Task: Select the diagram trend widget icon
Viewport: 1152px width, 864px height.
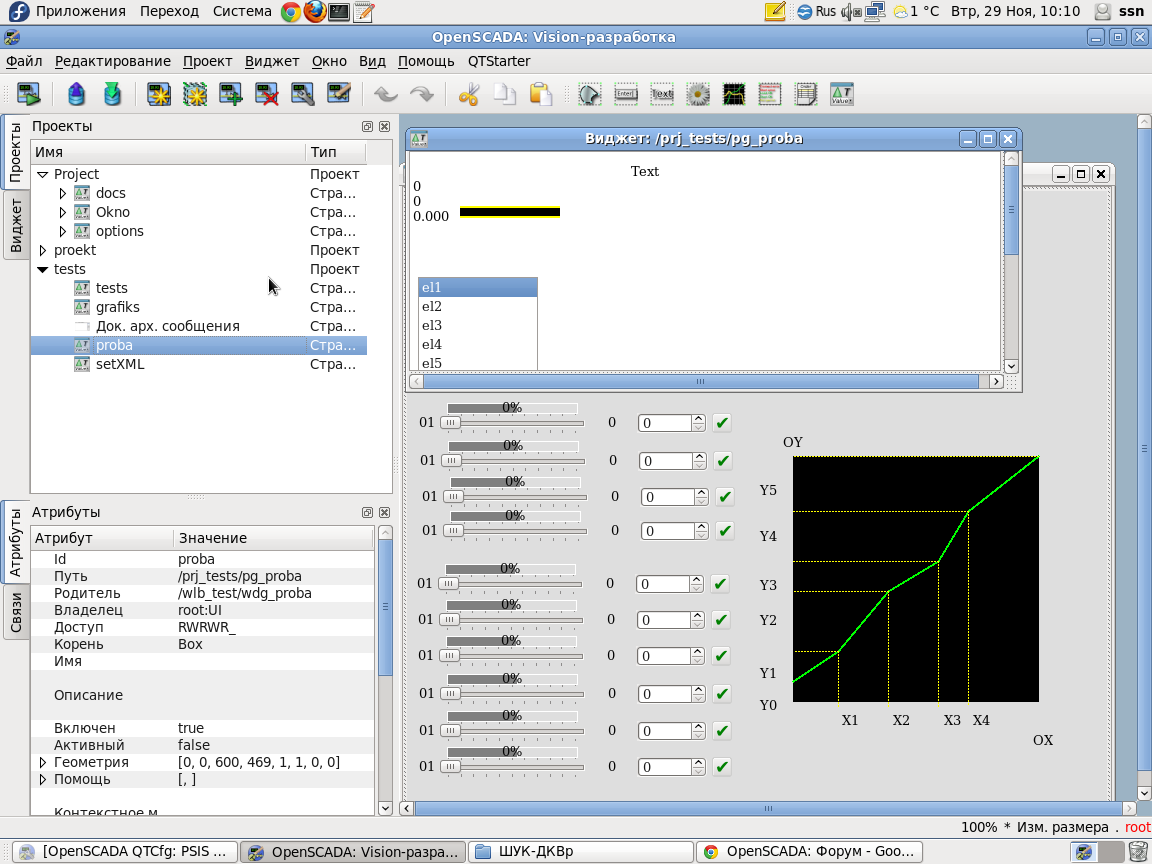Action: click(x=734, y=95)
